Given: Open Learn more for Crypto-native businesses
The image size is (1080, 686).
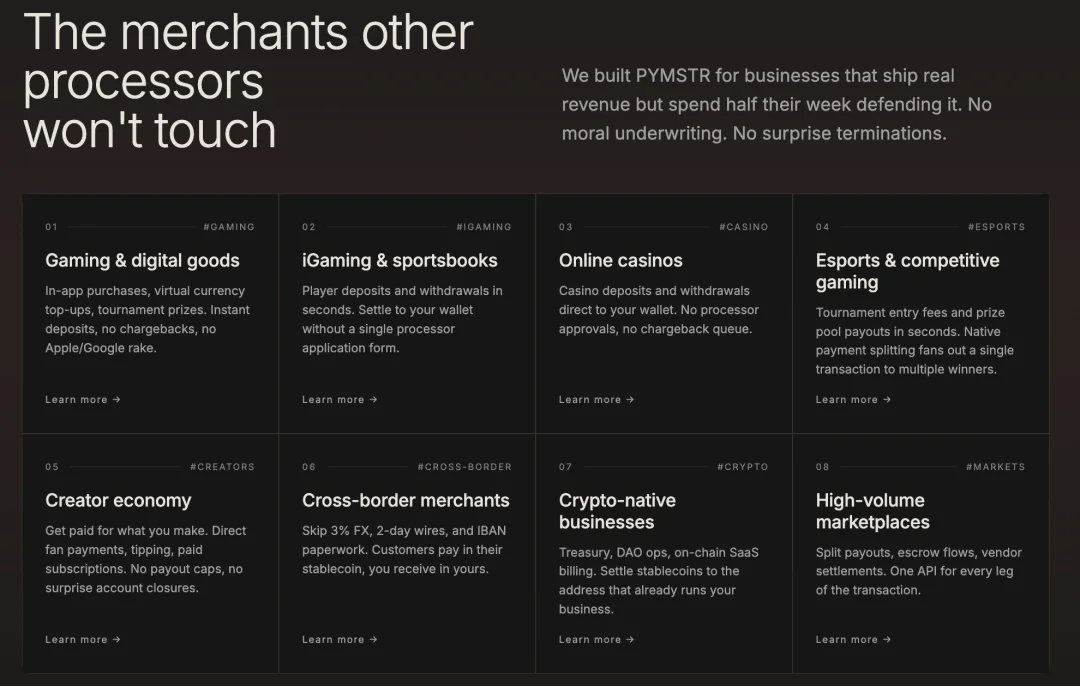Looking at the screenshot, I should 596,639.
